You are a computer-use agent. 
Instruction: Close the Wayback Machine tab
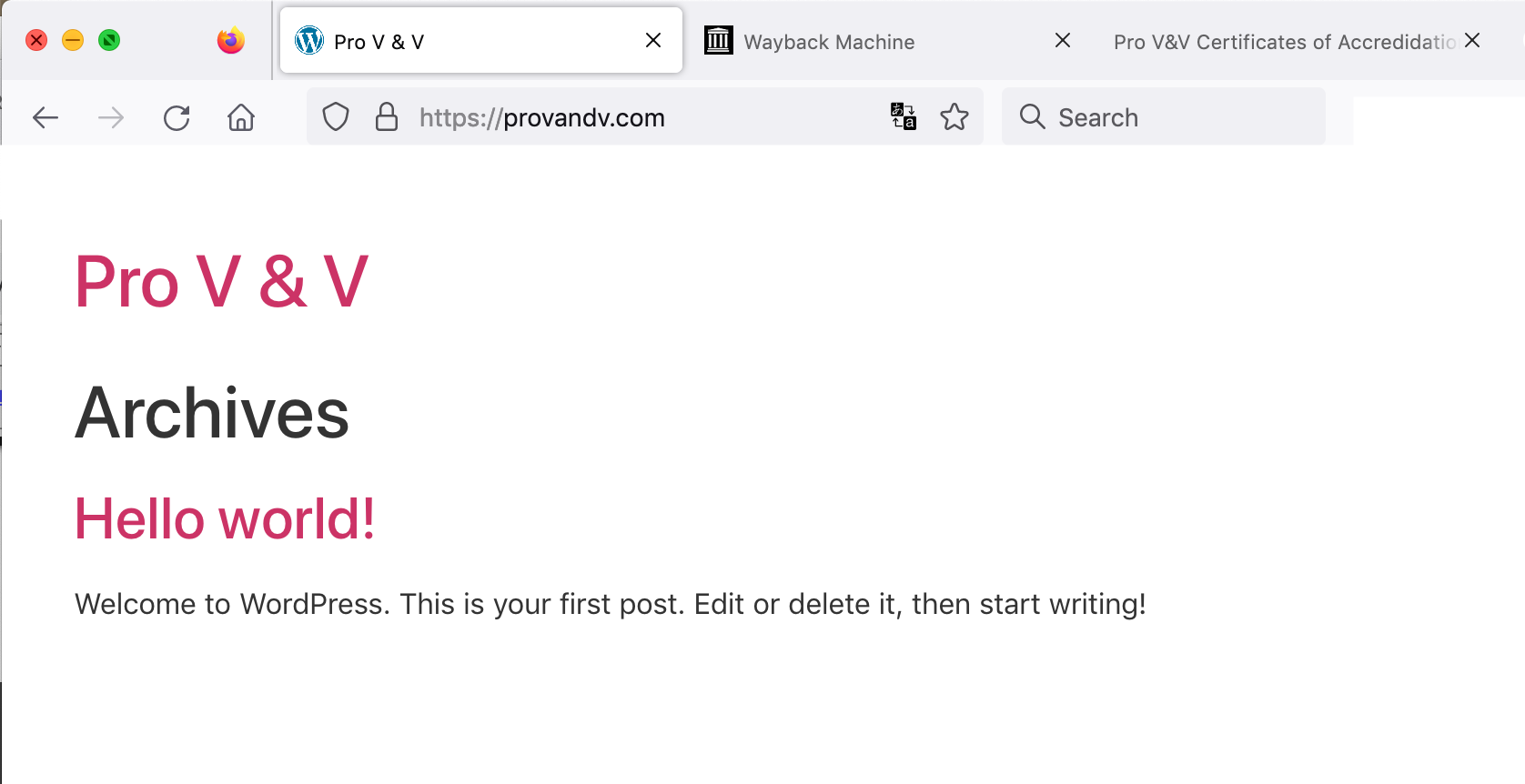pyautogui.click(x=1062, y=40)
